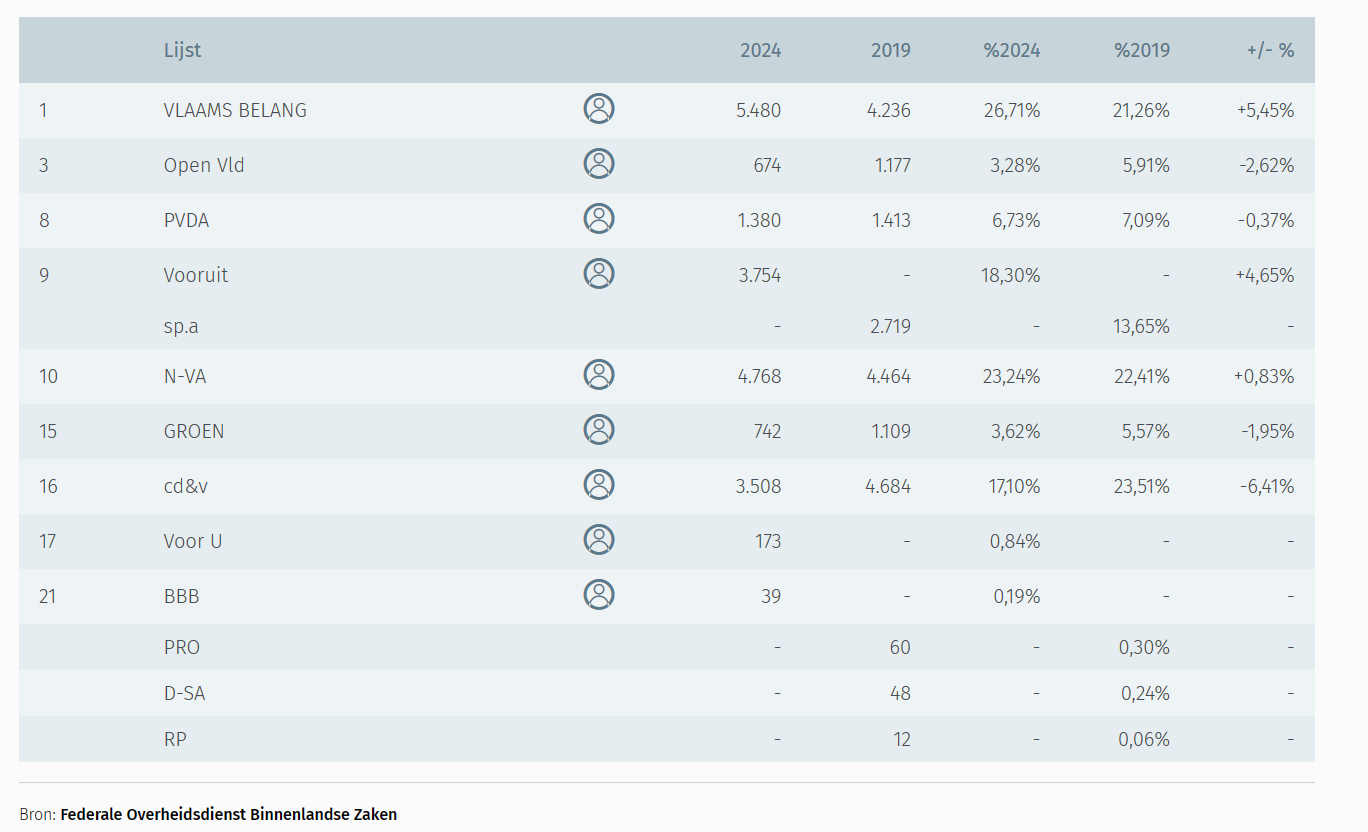Click the 0,30% percentage cell
The height and width of the screenshot is (832, 1368).
1145,648
